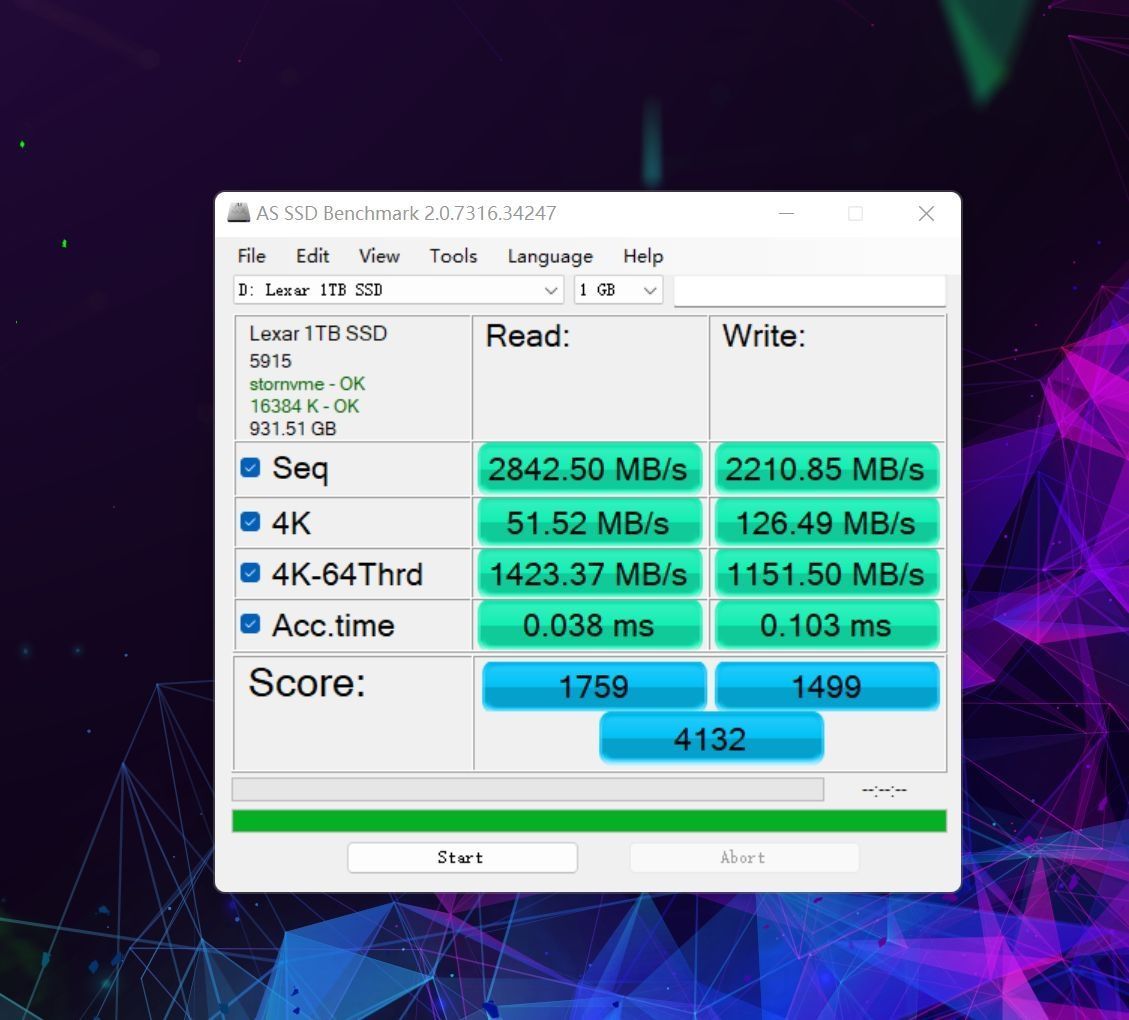Open the View menu
1129x1020 pixels.
pyautogui.click(x=379, y=256)
